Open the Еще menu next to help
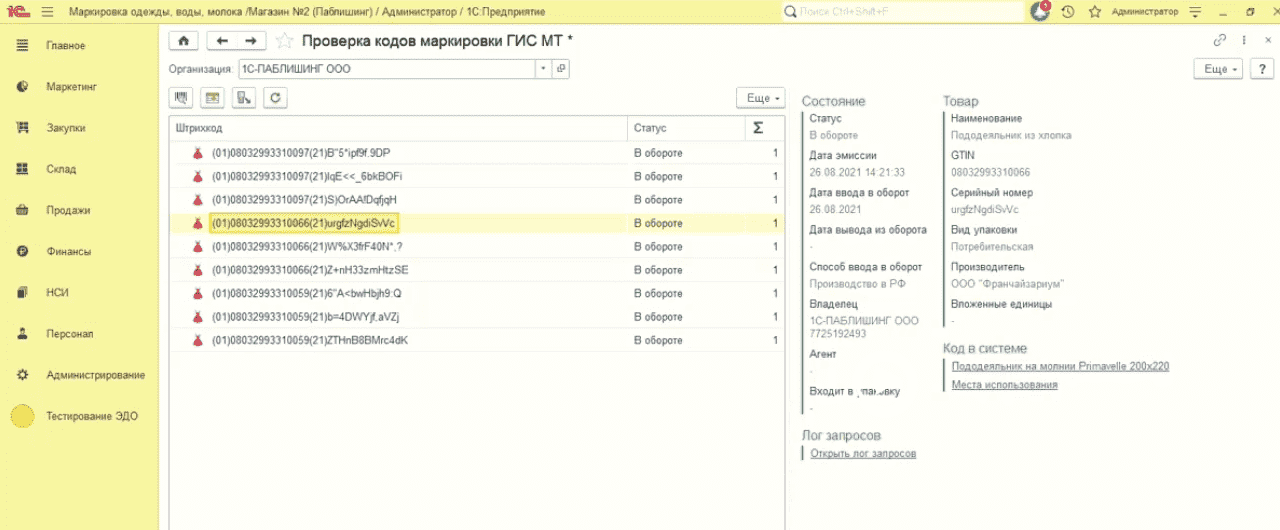1280x530 pixels. coord(1217,69)
